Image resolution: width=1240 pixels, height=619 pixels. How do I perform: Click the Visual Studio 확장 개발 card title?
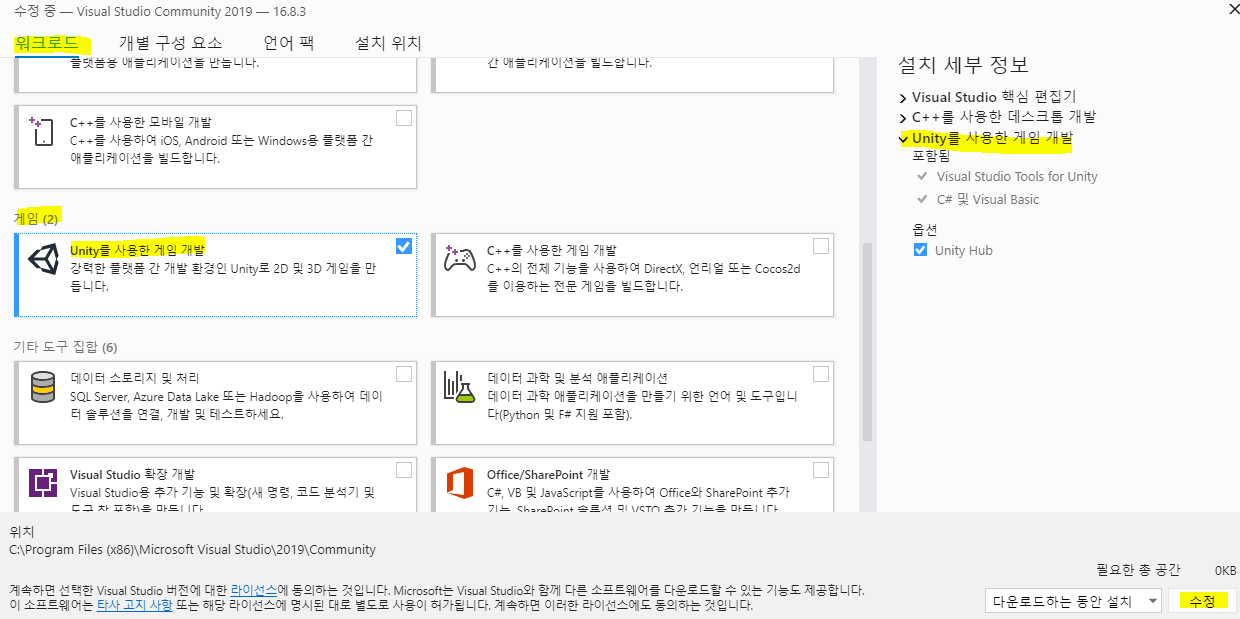[133, 474]
